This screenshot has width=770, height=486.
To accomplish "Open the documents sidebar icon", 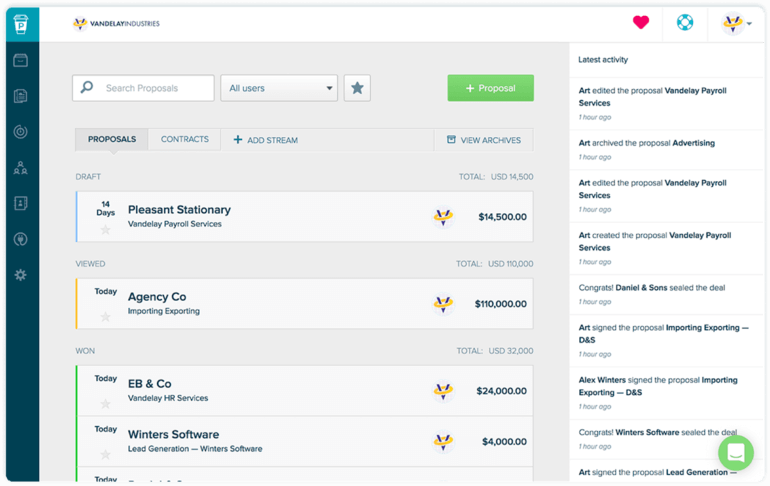I will tap(21, 96).
